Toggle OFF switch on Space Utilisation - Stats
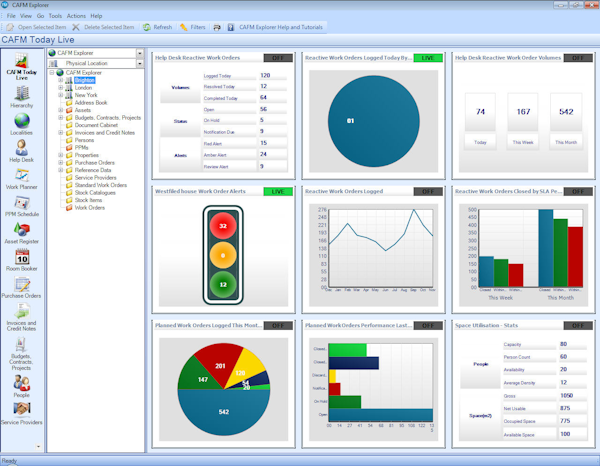This screenshot has height=466, width=600. (x=578, y=326)
